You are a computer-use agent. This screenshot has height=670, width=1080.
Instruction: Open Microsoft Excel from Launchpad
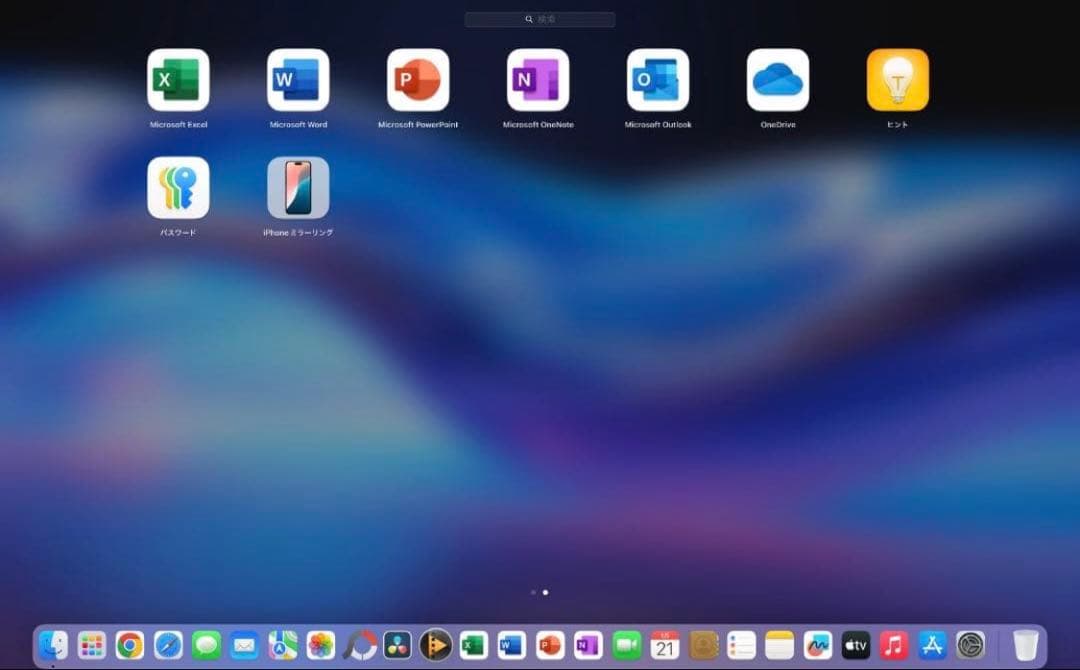coord(178,82)
